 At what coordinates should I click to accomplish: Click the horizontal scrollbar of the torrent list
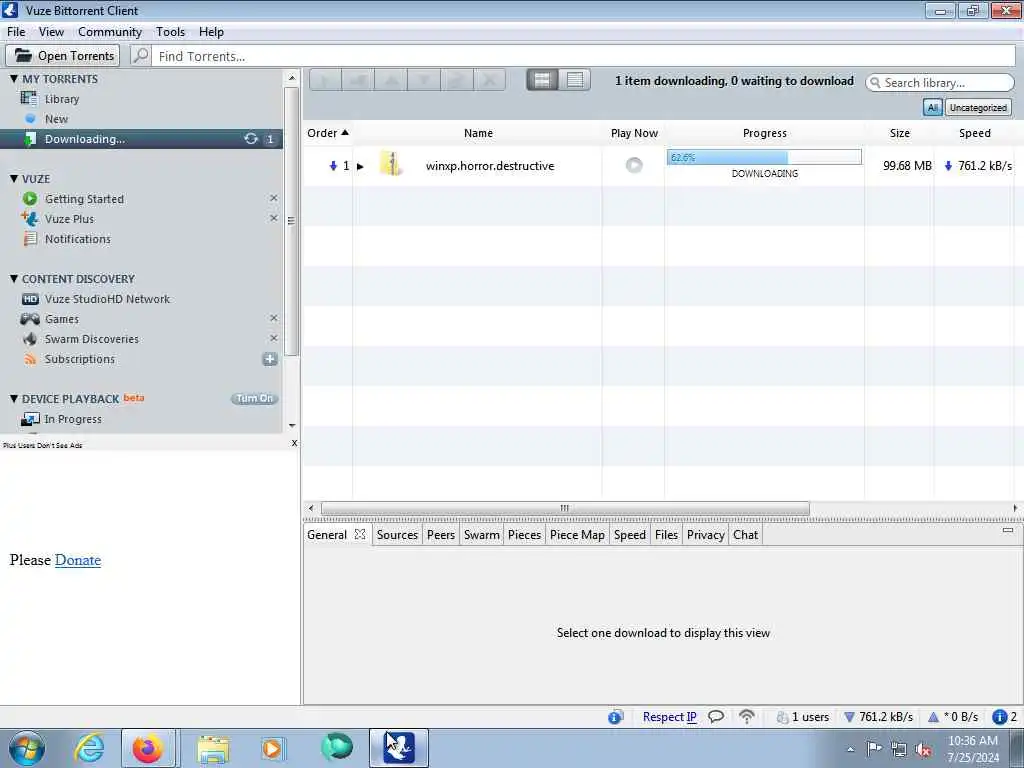(565, 508)
